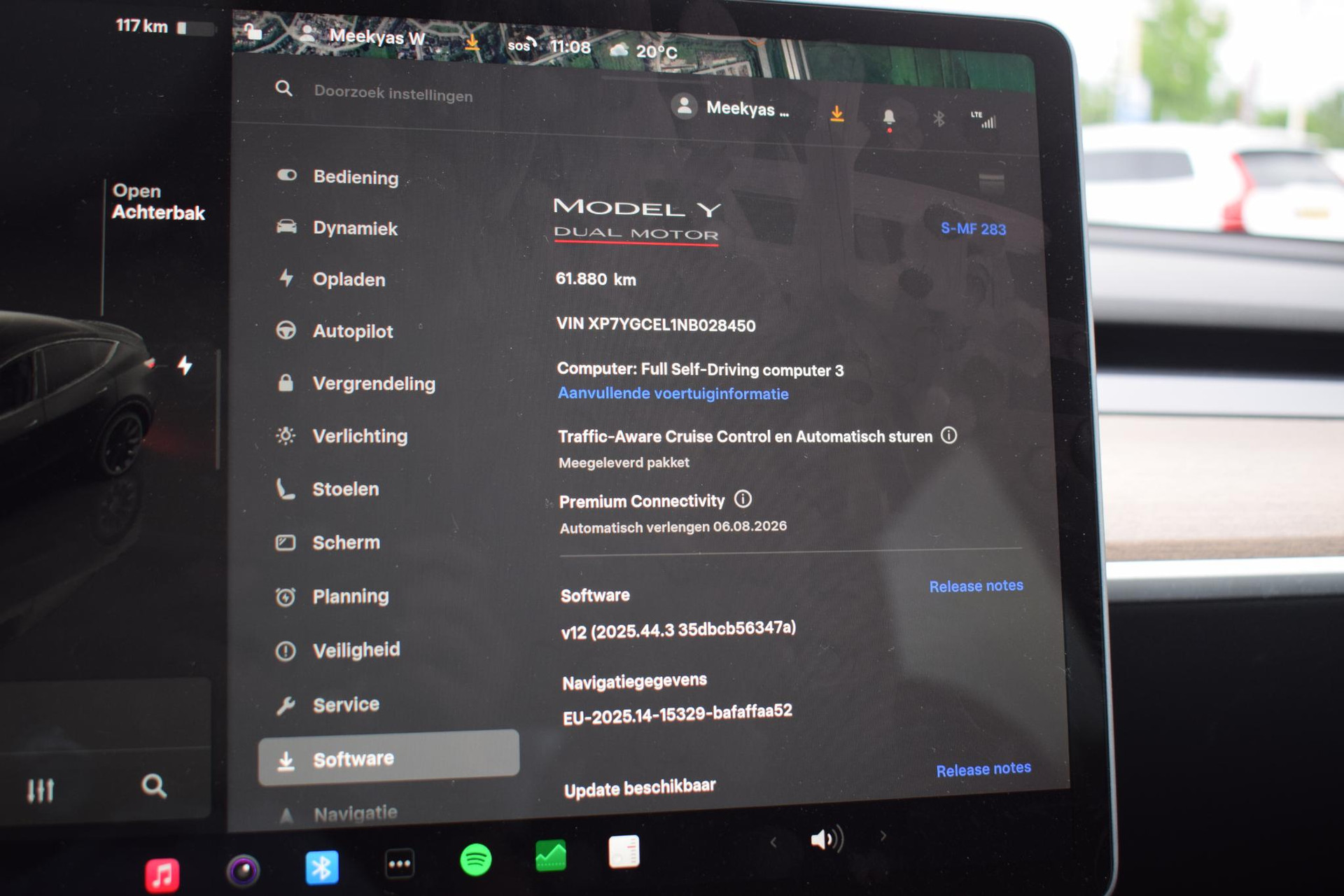Tap the VIN XP7YGCEL1NB028450 text
The width and height of the screenshot is (1344, 896).
point(656,324)
